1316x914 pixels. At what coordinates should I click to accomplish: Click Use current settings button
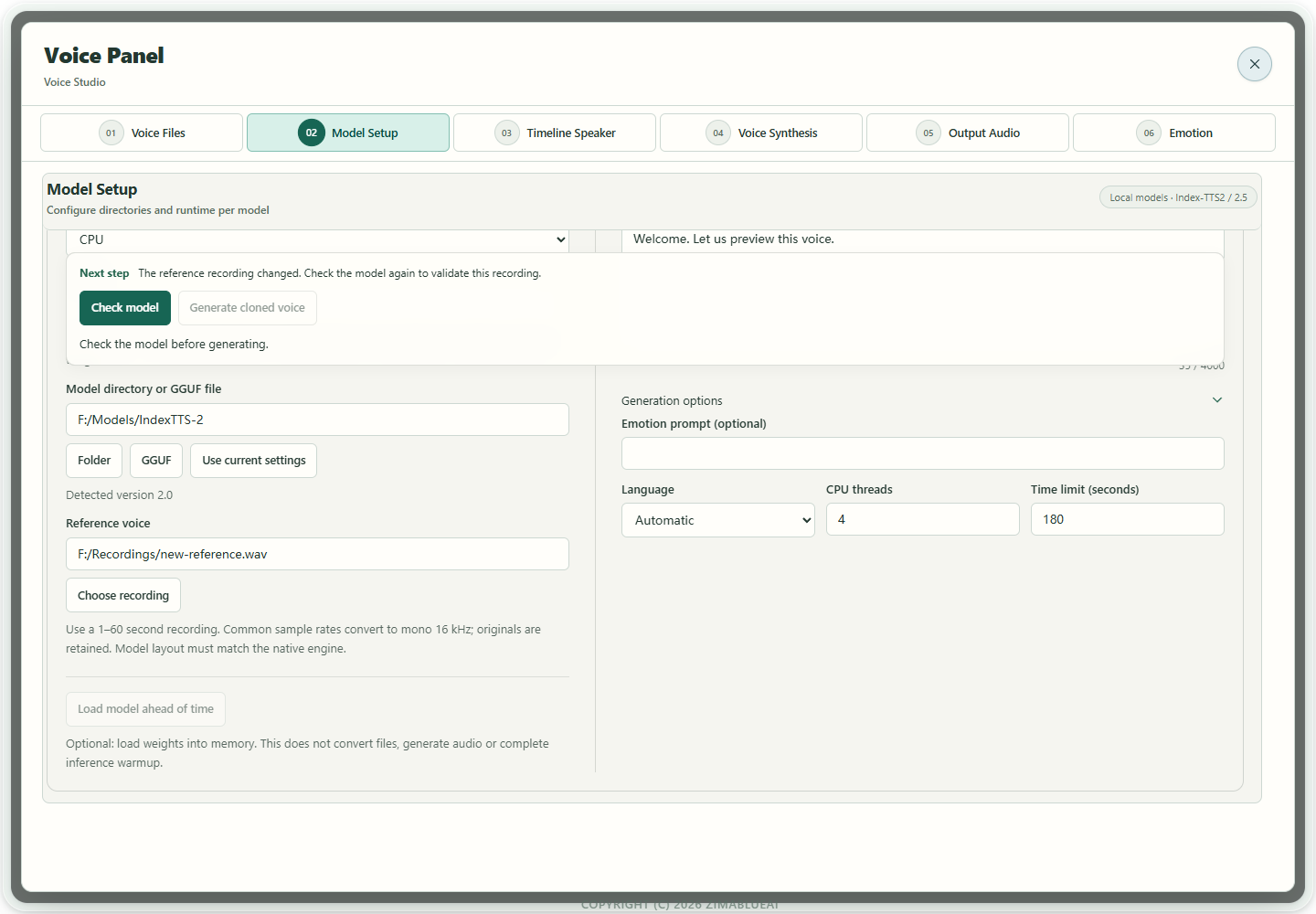(254, 461)
